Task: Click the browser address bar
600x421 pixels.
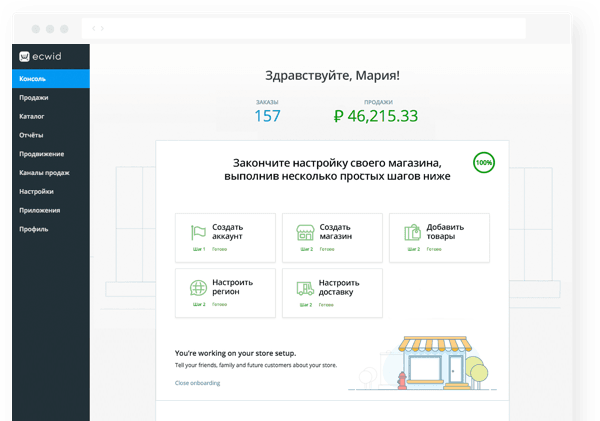Action: (304, 28)
